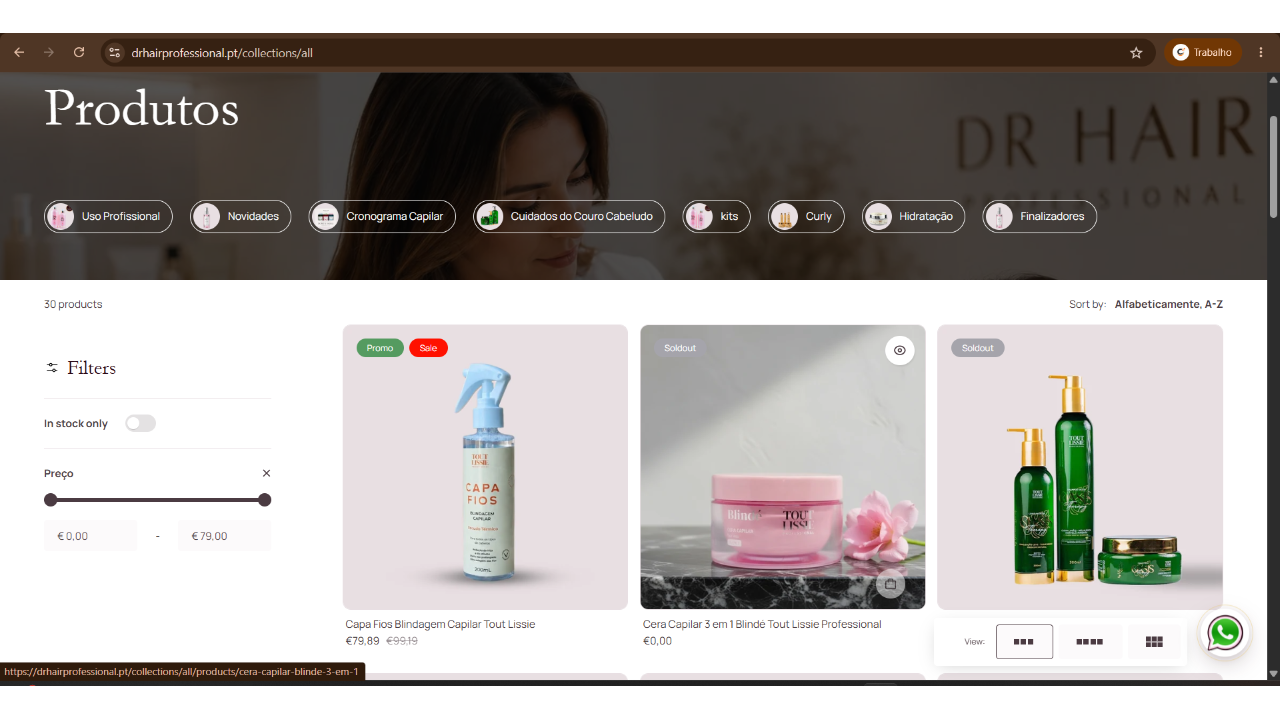Bookmark this page with the star icon
1280x720 pixels.
point(1136,52)
